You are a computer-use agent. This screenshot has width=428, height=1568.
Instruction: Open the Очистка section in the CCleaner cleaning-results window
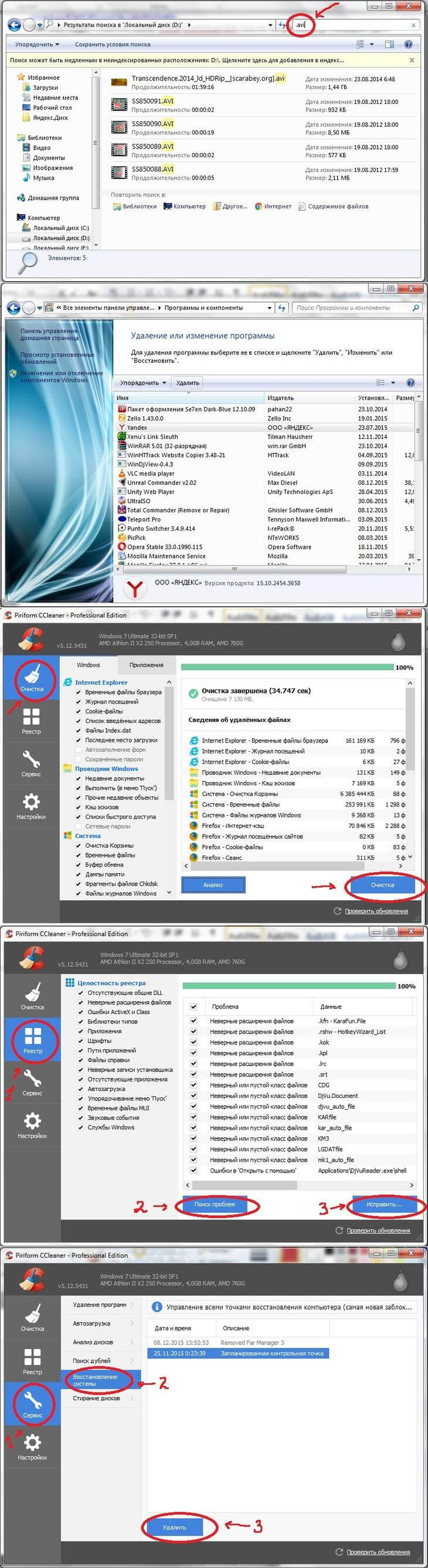point(31,677)
